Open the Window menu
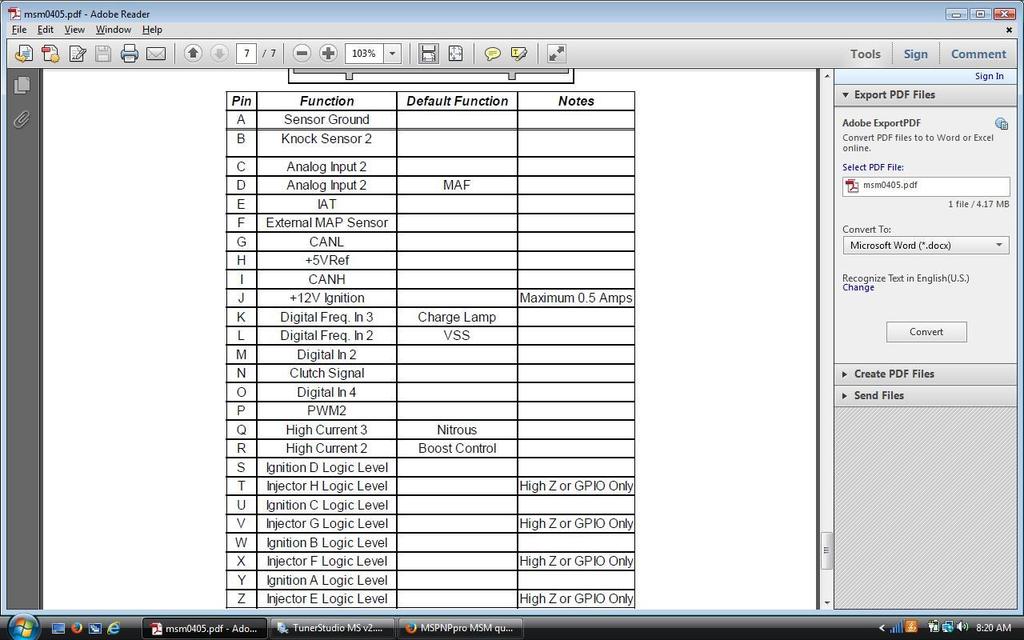1024x640 pixels. (x=114, y=29)
